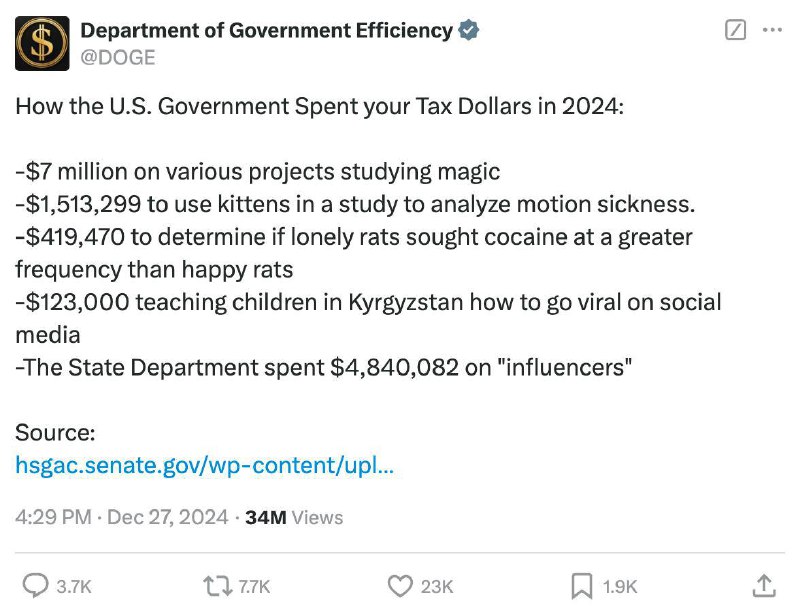
Task: Click the tweet text about kittens study
Action: 355,204
